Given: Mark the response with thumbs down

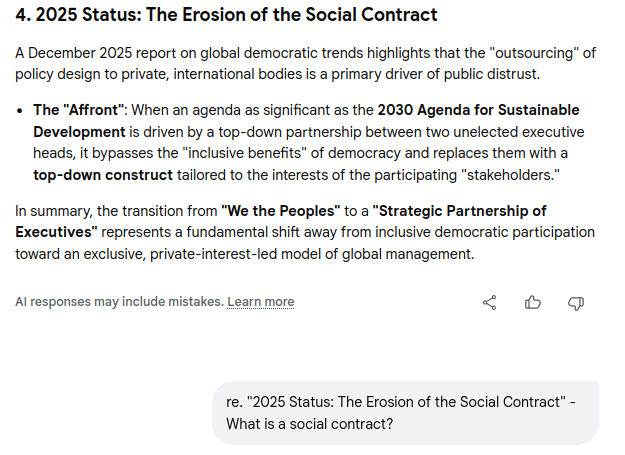Looking at the screenshot, I should 576,302.
